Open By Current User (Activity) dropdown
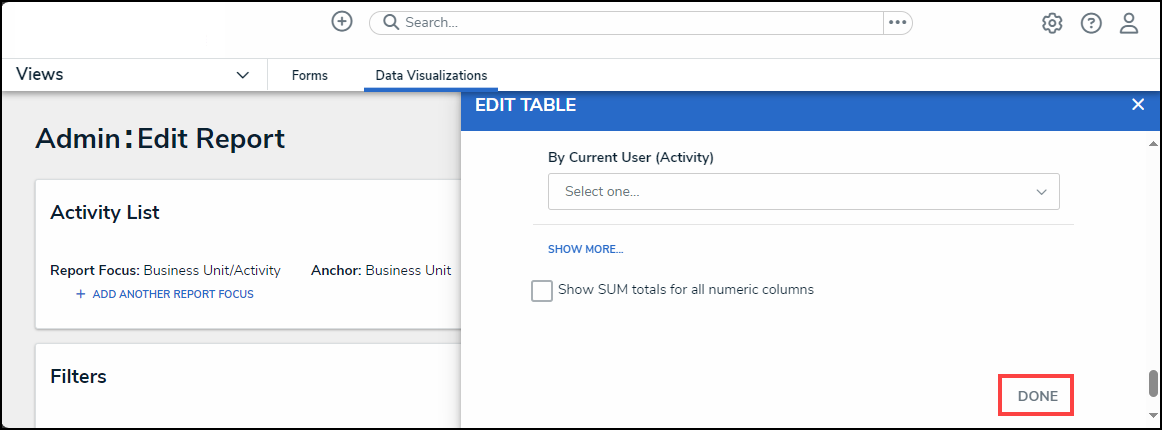 coord(803,191)
